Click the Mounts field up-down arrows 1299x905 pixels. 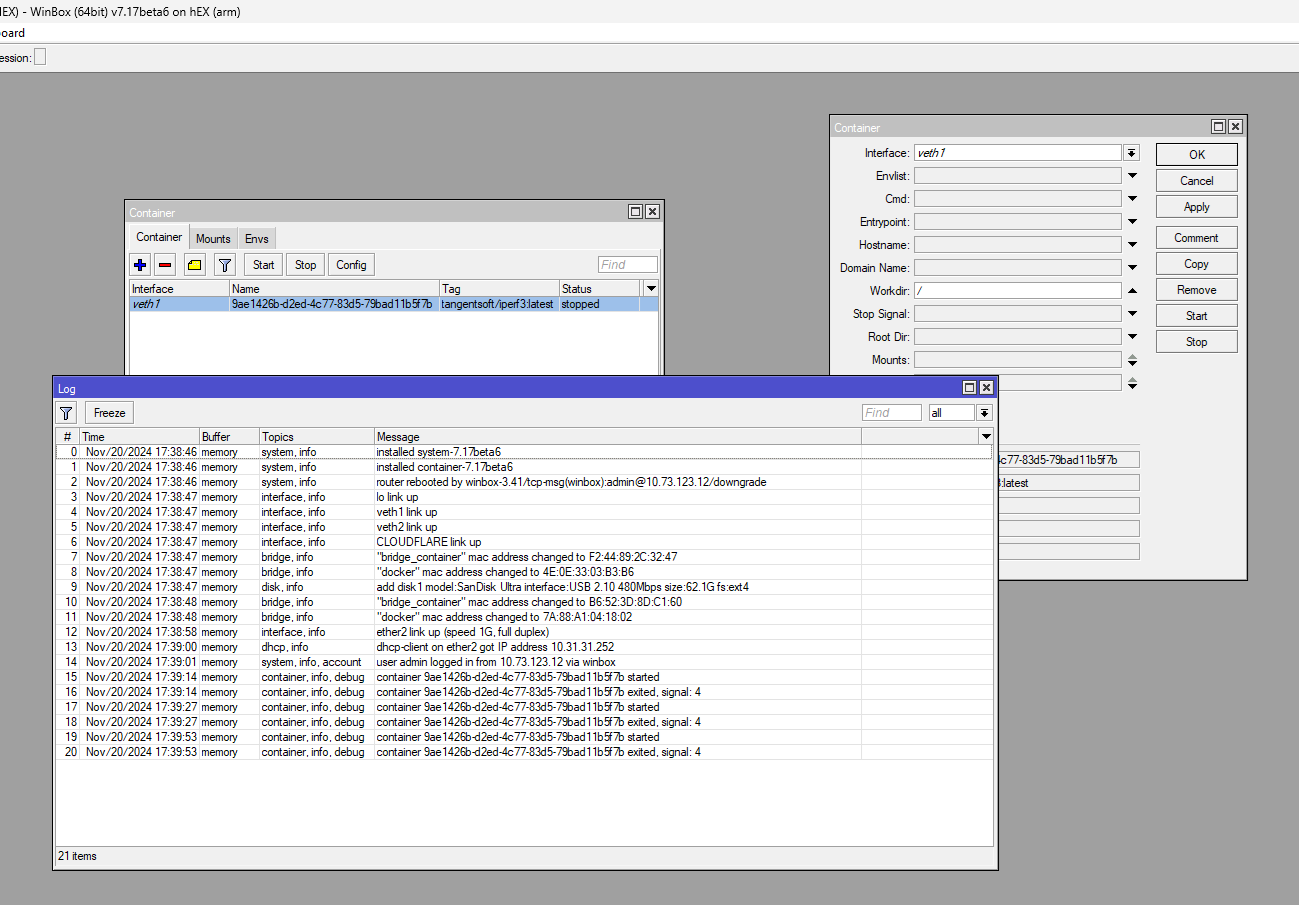1132,360
